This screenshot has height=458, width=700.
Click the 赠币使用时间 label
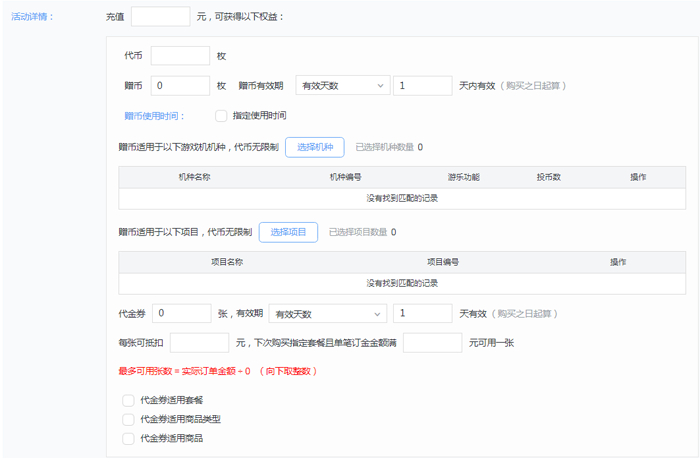point(154,116)
